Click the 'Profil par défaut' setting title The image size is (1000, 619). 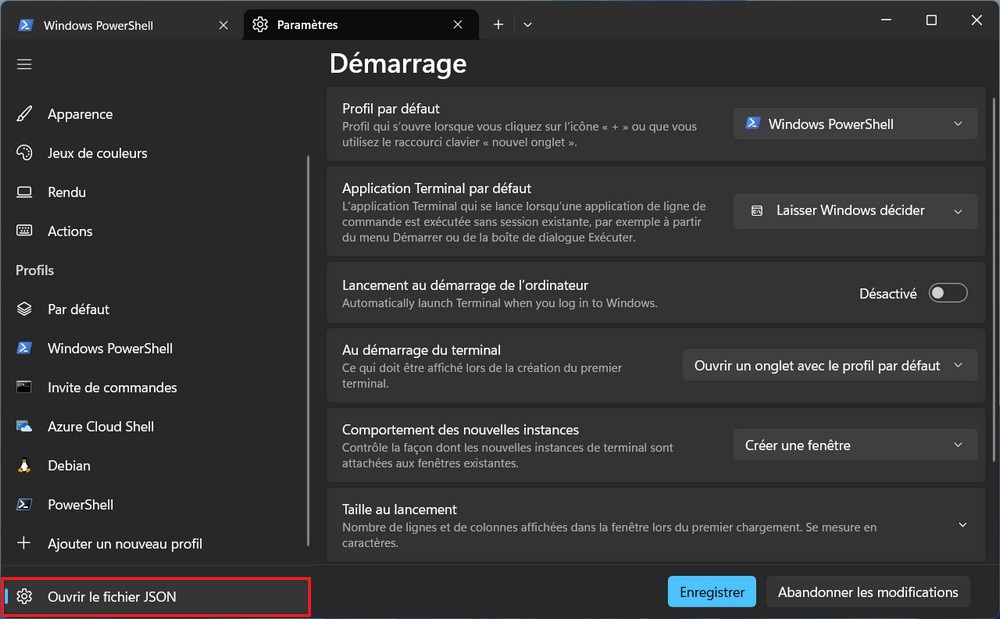coord(391,108)
